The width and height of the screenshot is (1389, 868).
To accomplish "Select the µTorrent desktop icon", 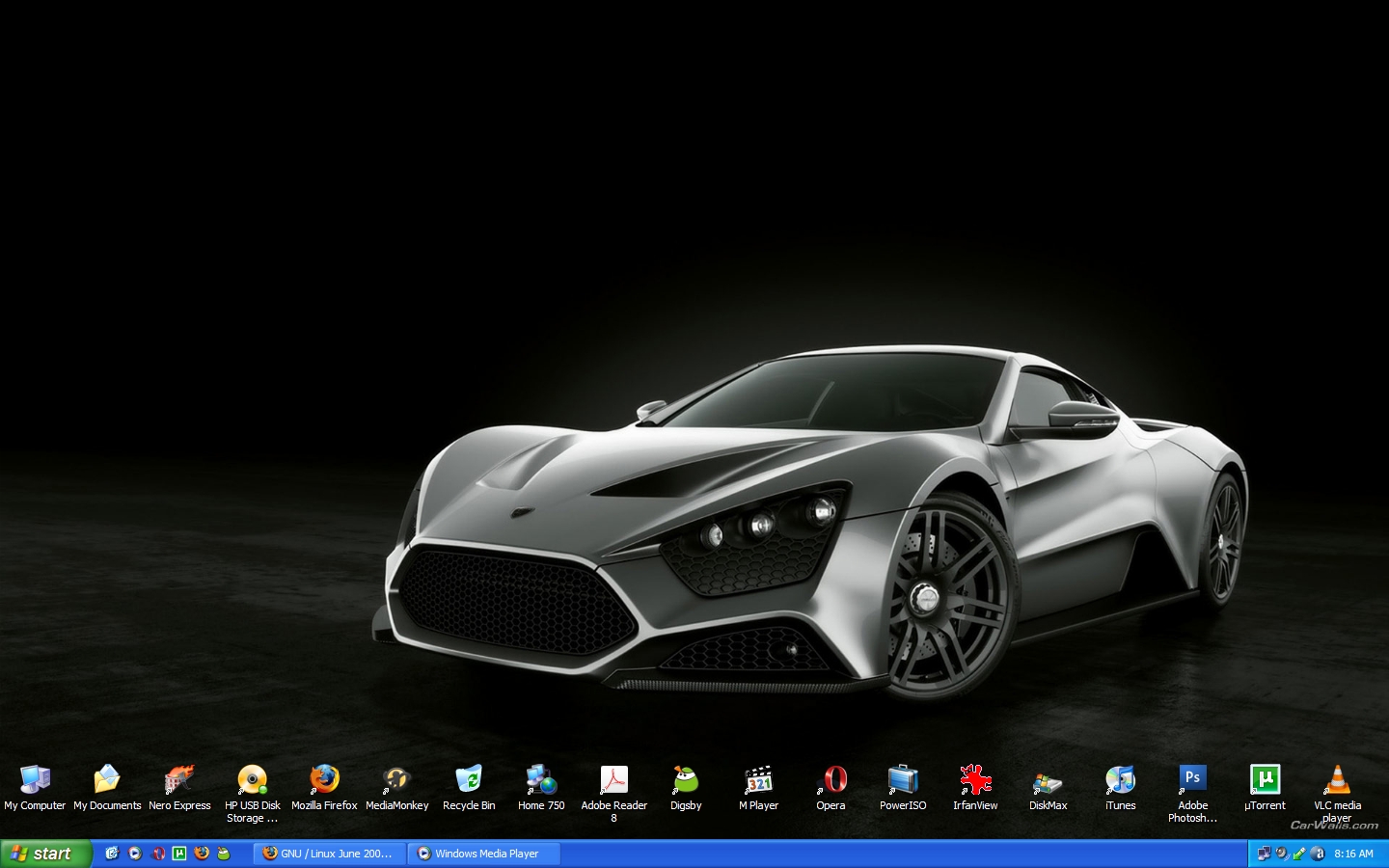I will 1265,780.
